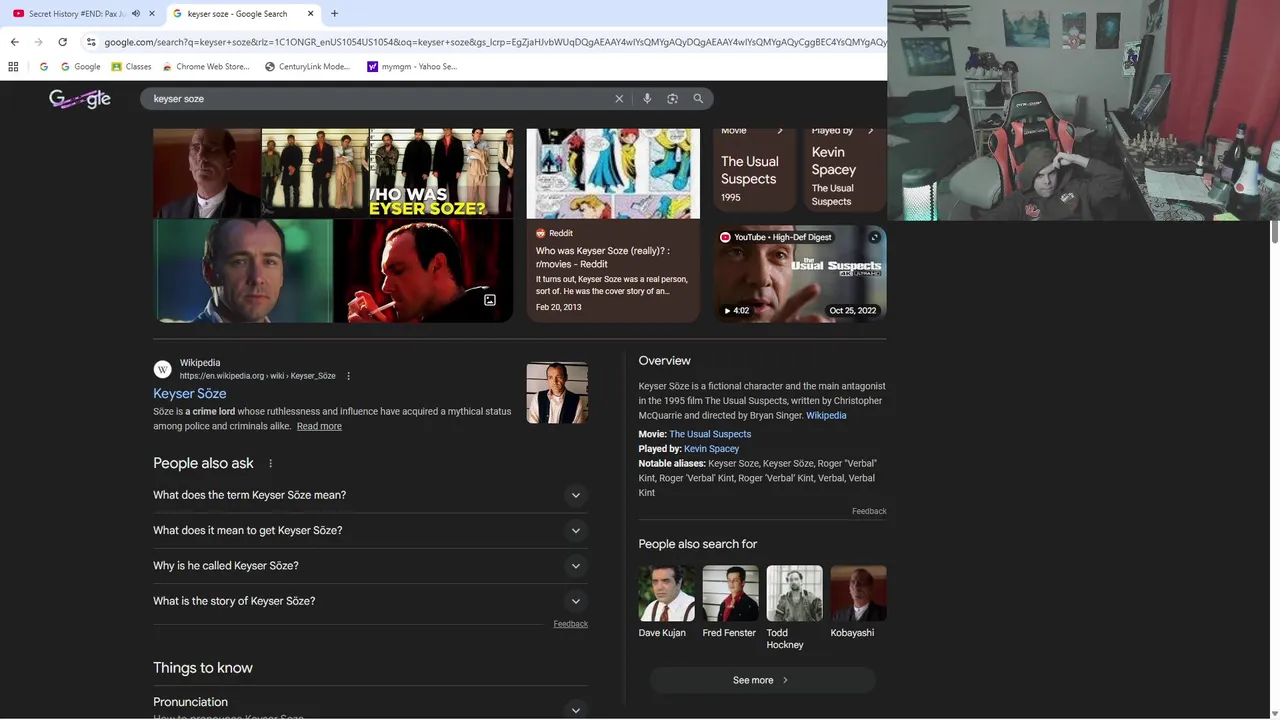Screen dimensions: 1280x720
Task: Expand the YouTube video preview icon
Action: point(874,238)
